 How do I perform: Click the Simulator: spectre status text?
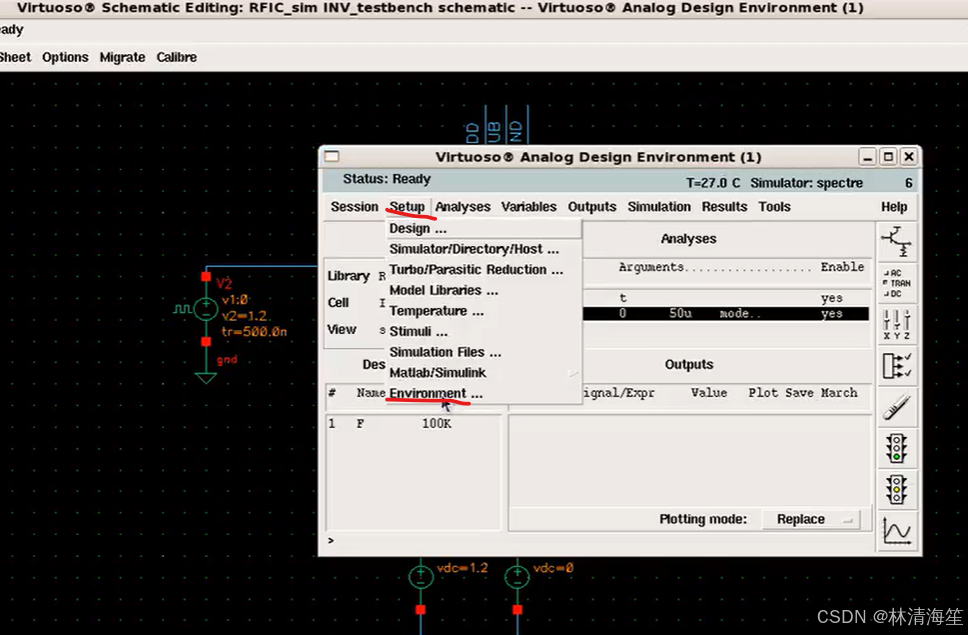tap(806, 183)
